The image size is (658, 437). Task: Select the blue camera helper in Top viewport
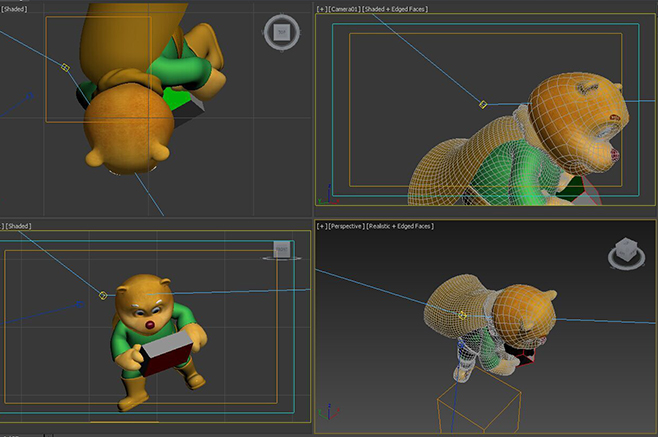[29, 96]
